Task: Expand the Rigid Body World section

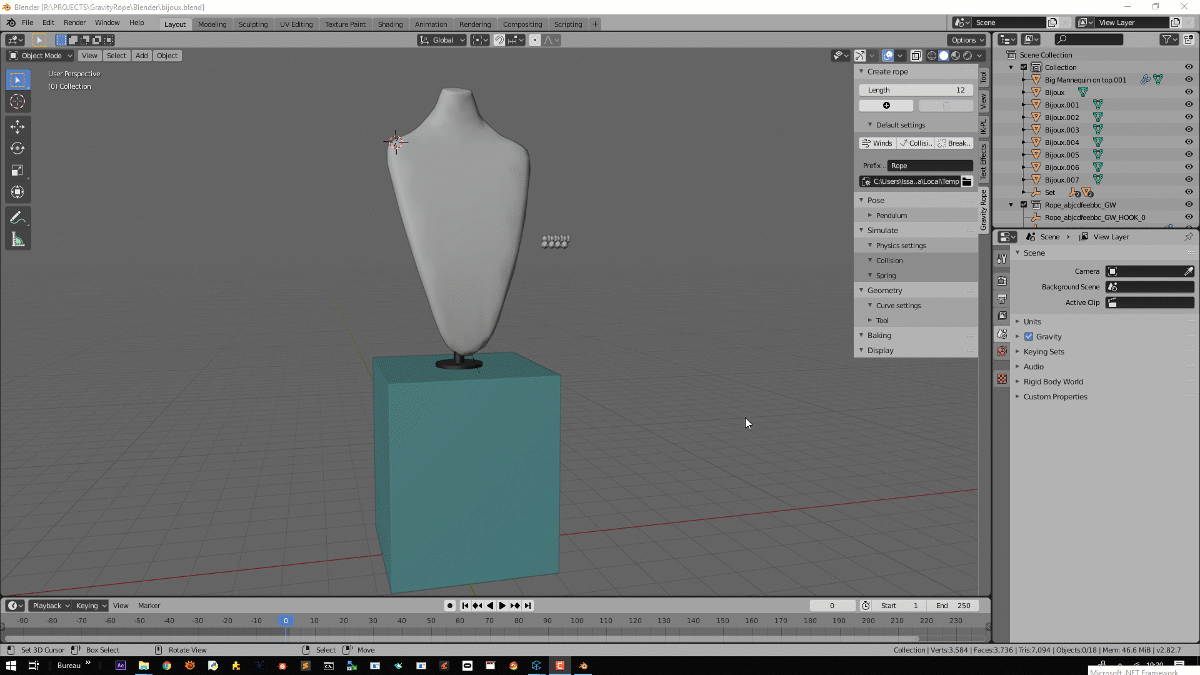Action: click(1052, 382)
